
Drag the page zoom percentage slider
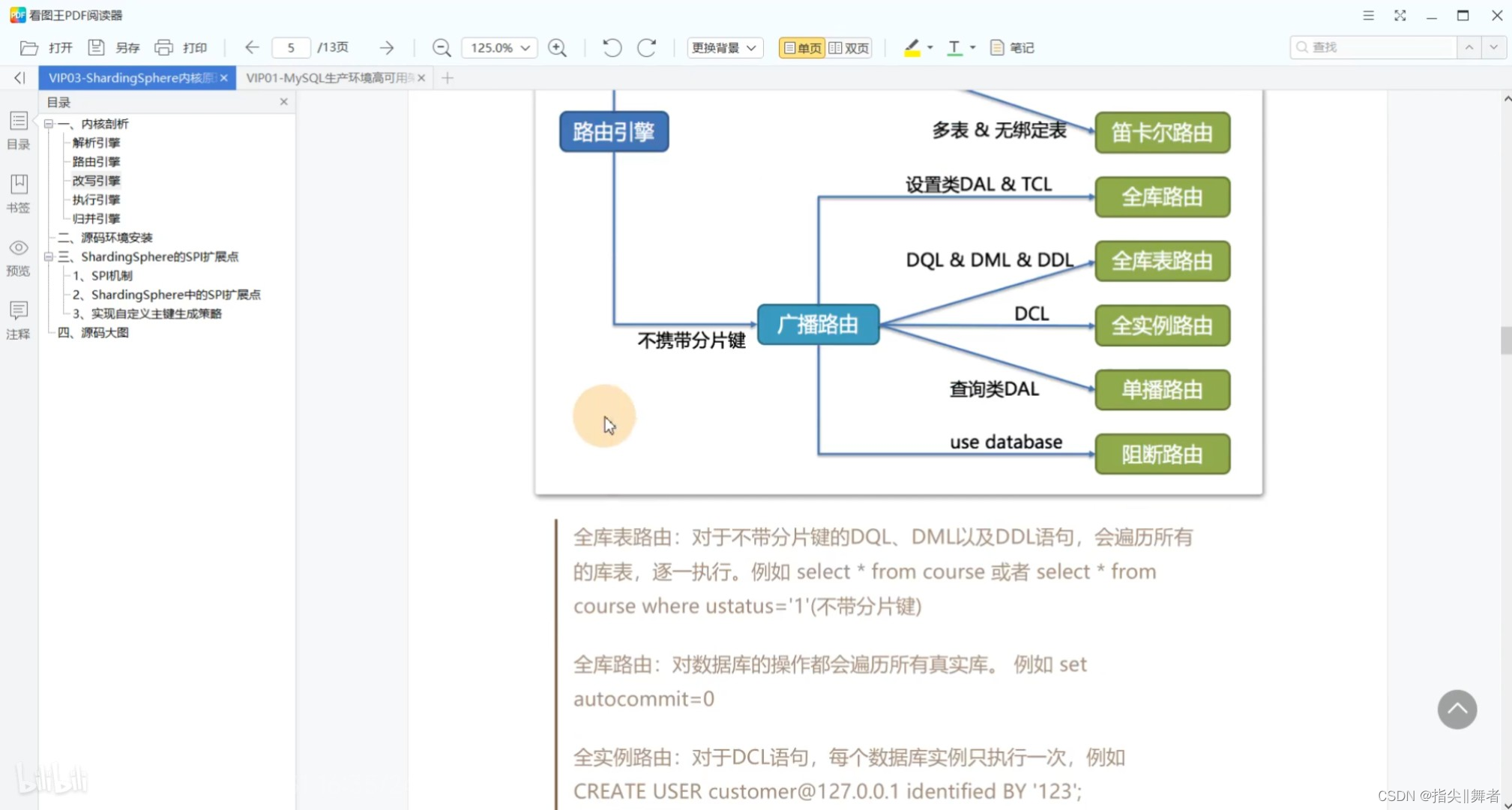click(x=497, y=47)
